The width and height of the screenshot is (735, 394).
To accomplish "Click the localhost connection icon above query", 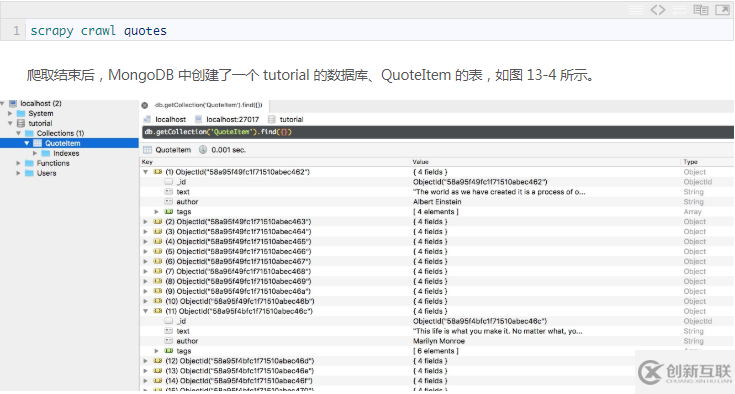I will click(x=147, y=119).
